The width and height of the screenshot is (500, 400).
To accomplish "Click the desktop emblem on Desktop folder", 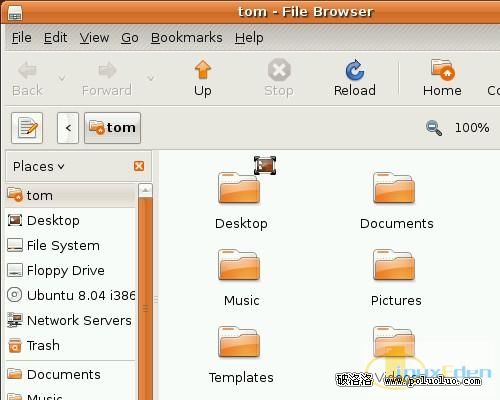I will tap(265, 165).
